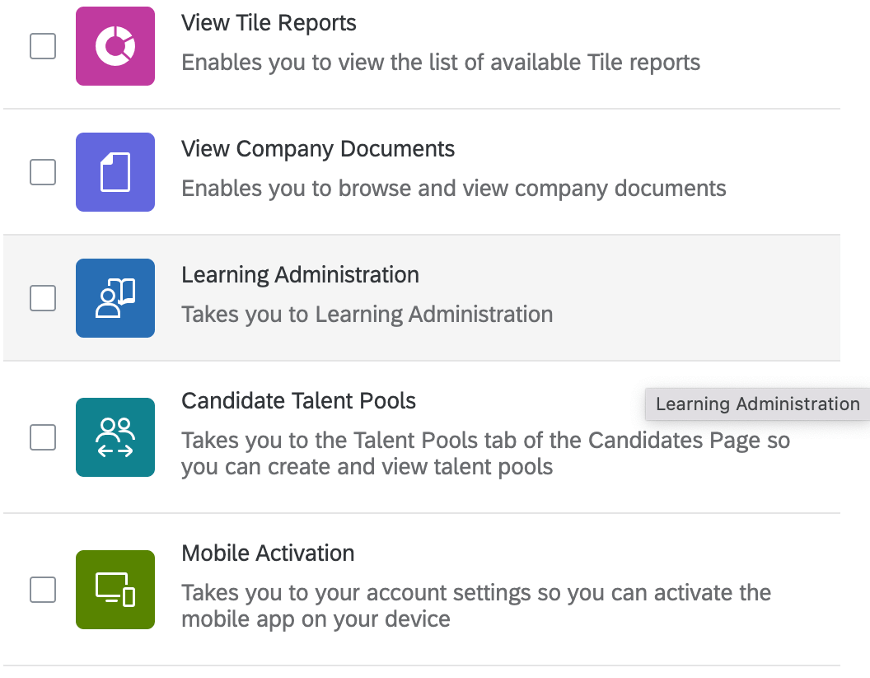The width and height of the screenshot is (870, 678).
Task: Click the pink View Tile Reports icon
Action: click(115, 46)
